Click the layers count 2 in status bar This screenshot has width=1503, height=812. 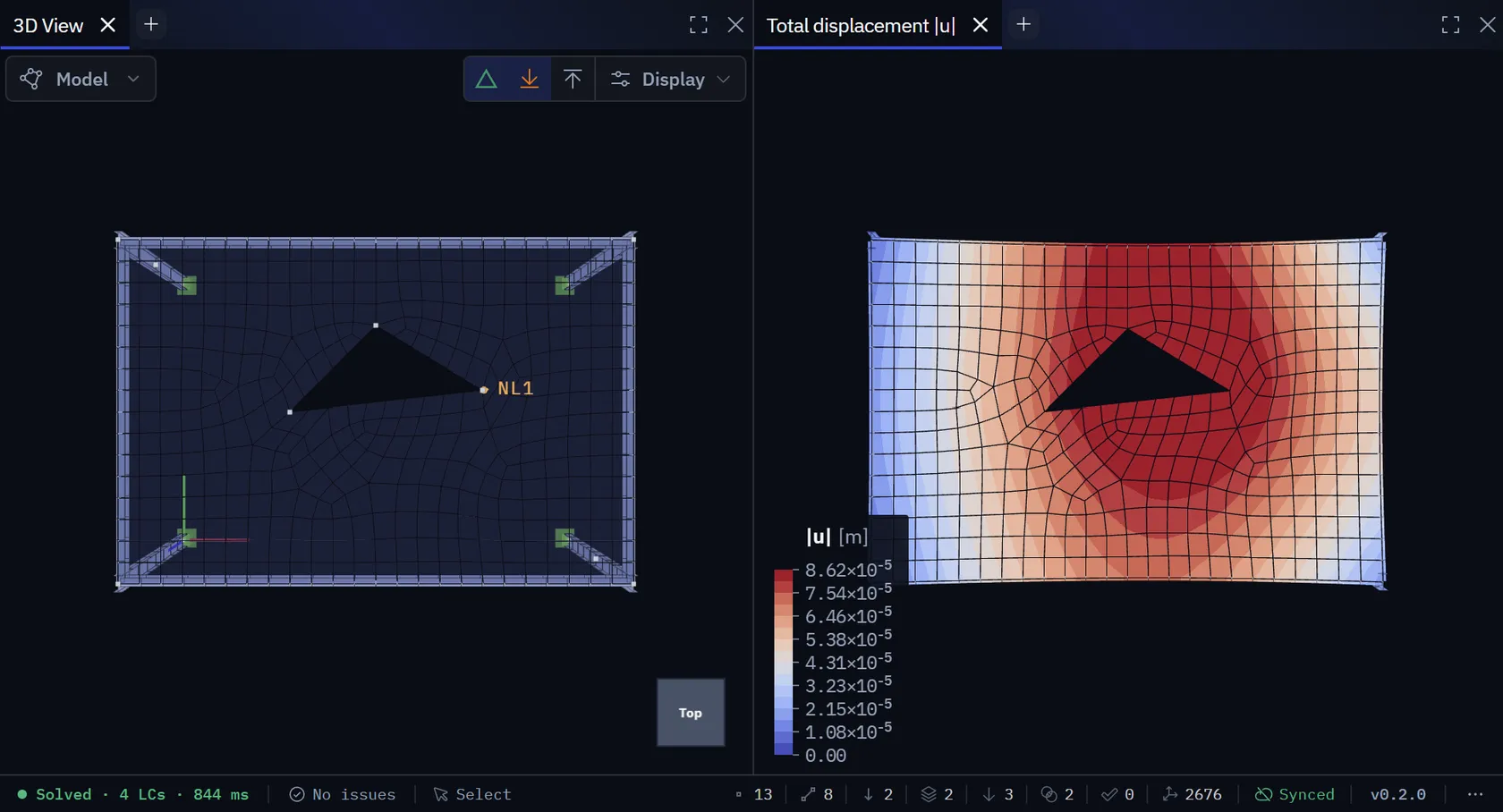937,794
